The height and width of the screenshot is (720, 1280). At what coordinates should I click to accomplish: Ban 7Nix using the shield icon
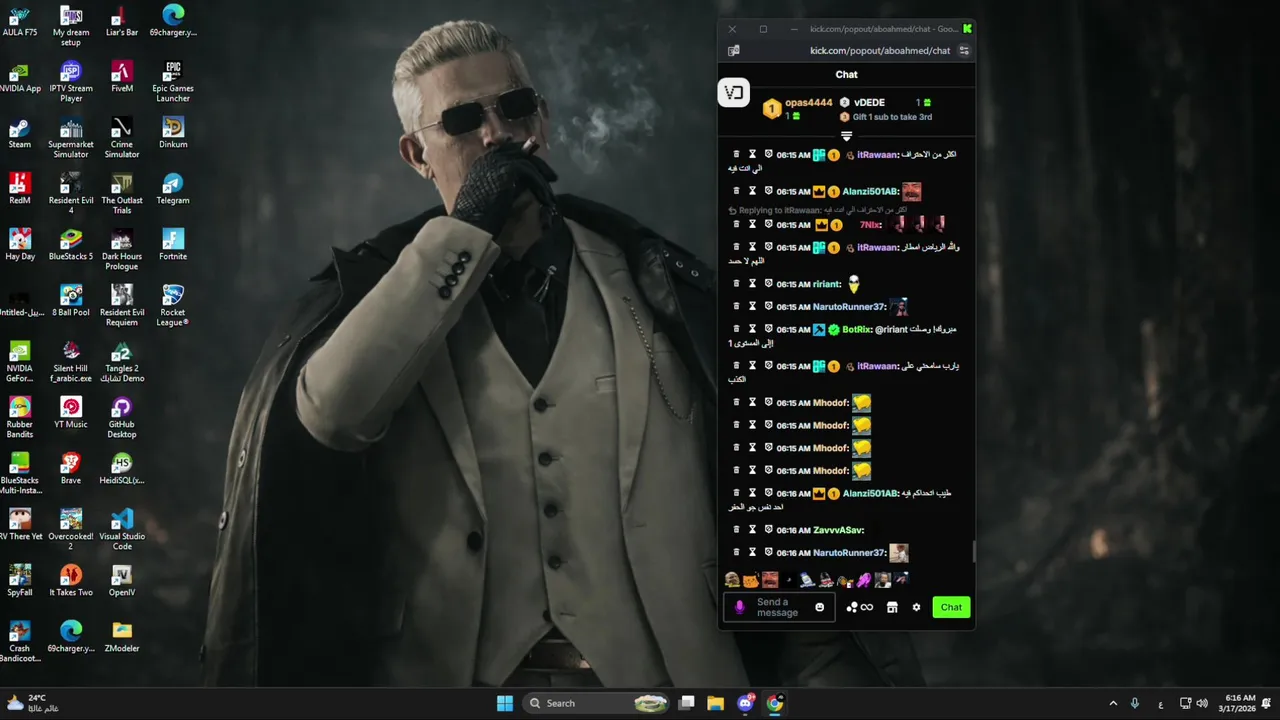point(768,224)
